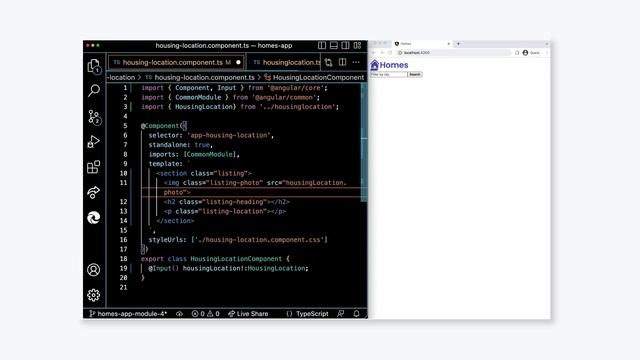Click the editor minimap scrollbar

click(x=364, y=142)
